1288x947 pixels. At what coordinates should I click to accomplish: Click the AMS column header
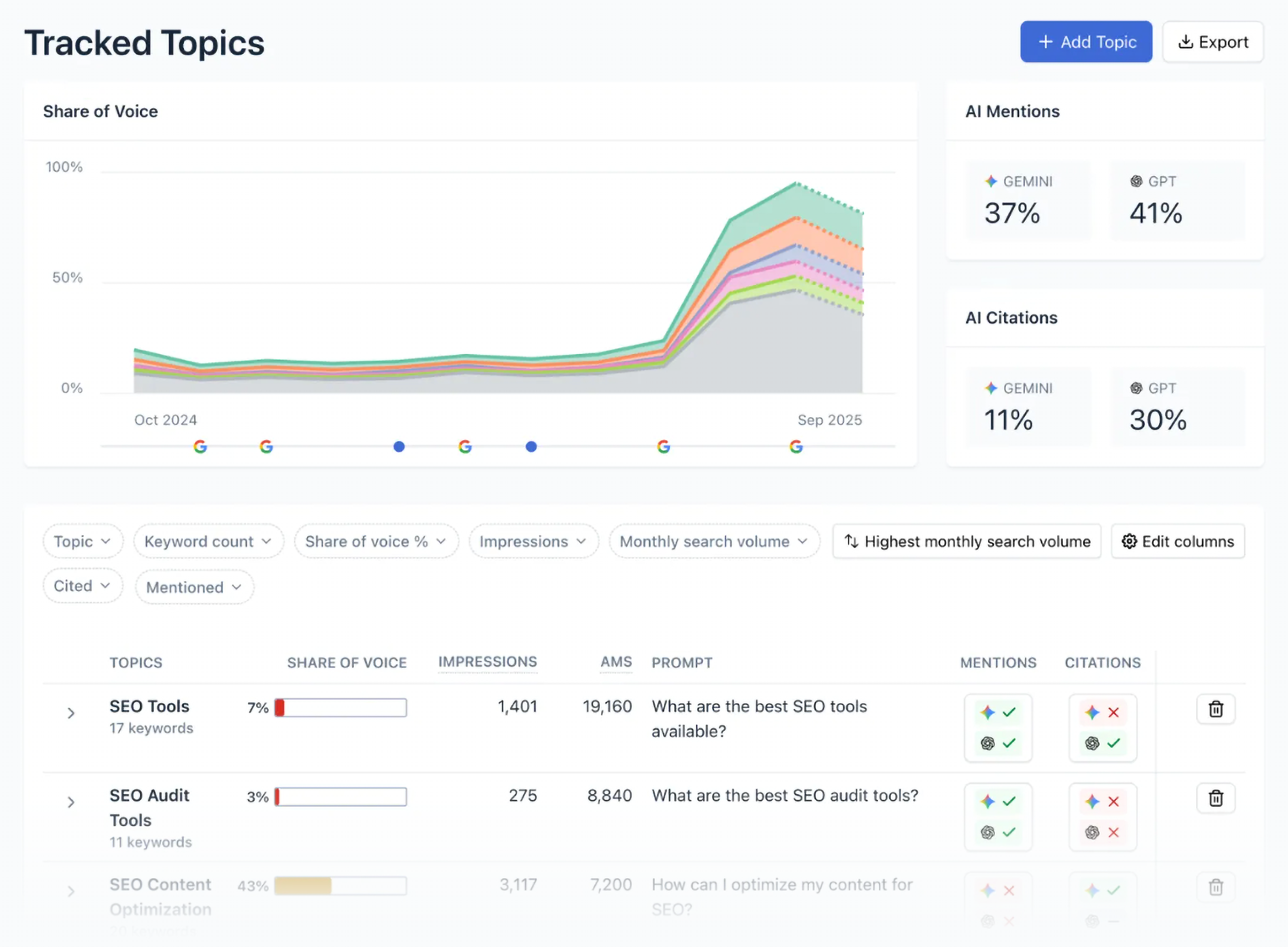[616, 662]
